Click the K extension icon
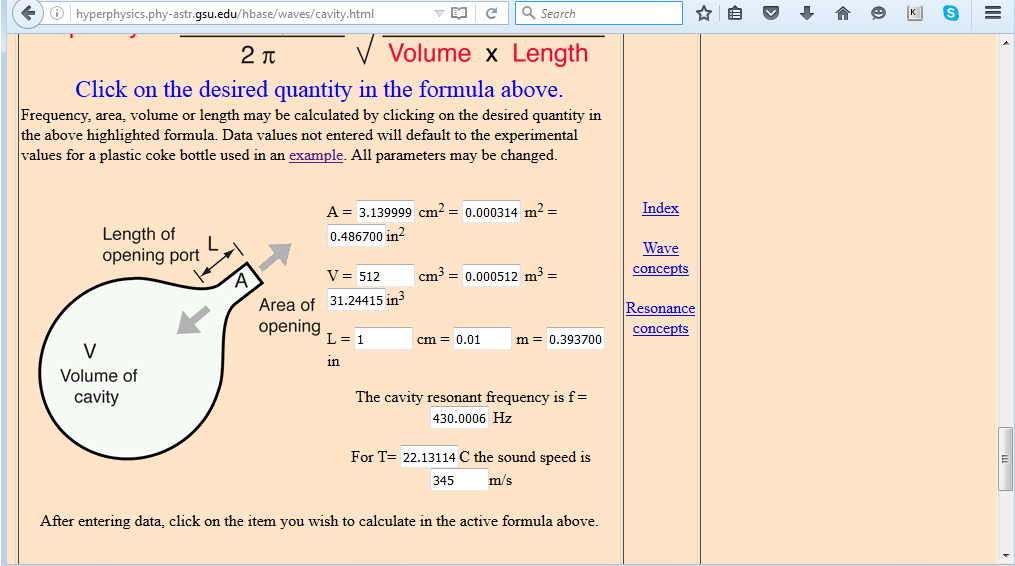Screen dimensions: 1015x566 coord(914,13)
